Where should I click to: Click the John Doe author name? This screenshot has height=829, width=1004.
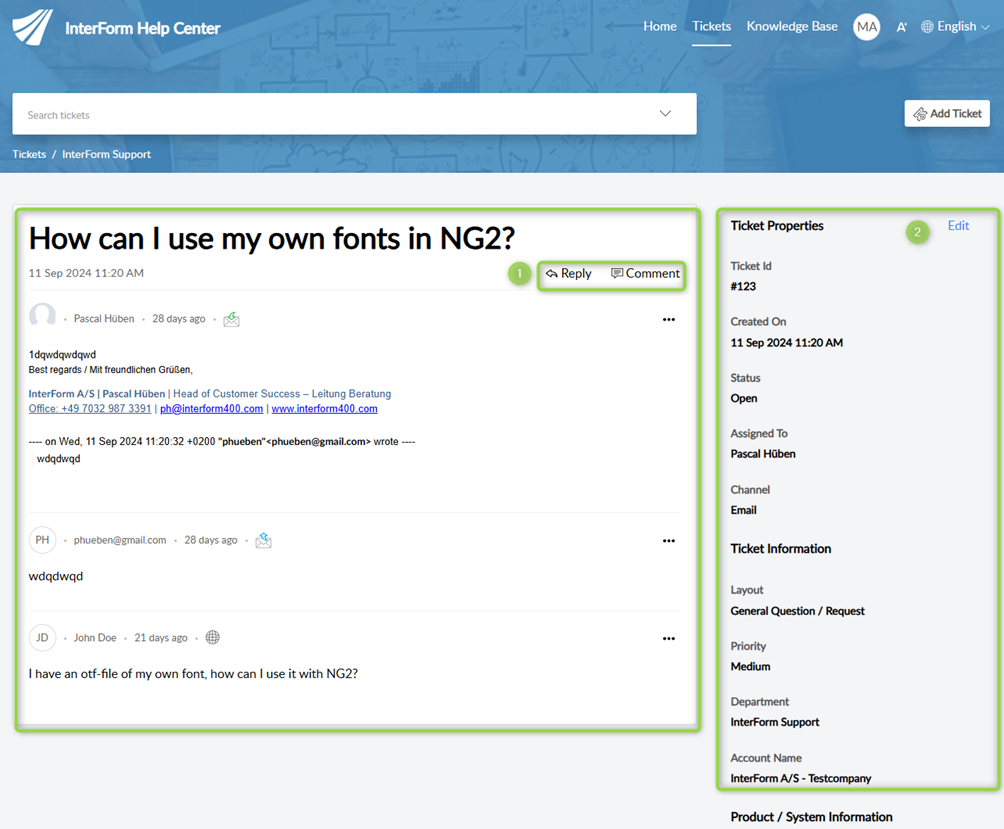tap(95, 638)
